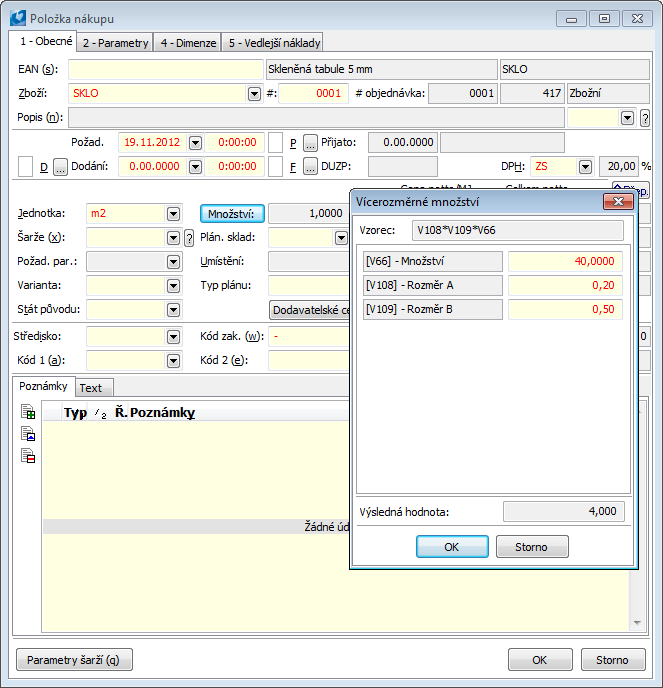
Task: Click the Rozměr A value 0,20
Action: (565, 285)
